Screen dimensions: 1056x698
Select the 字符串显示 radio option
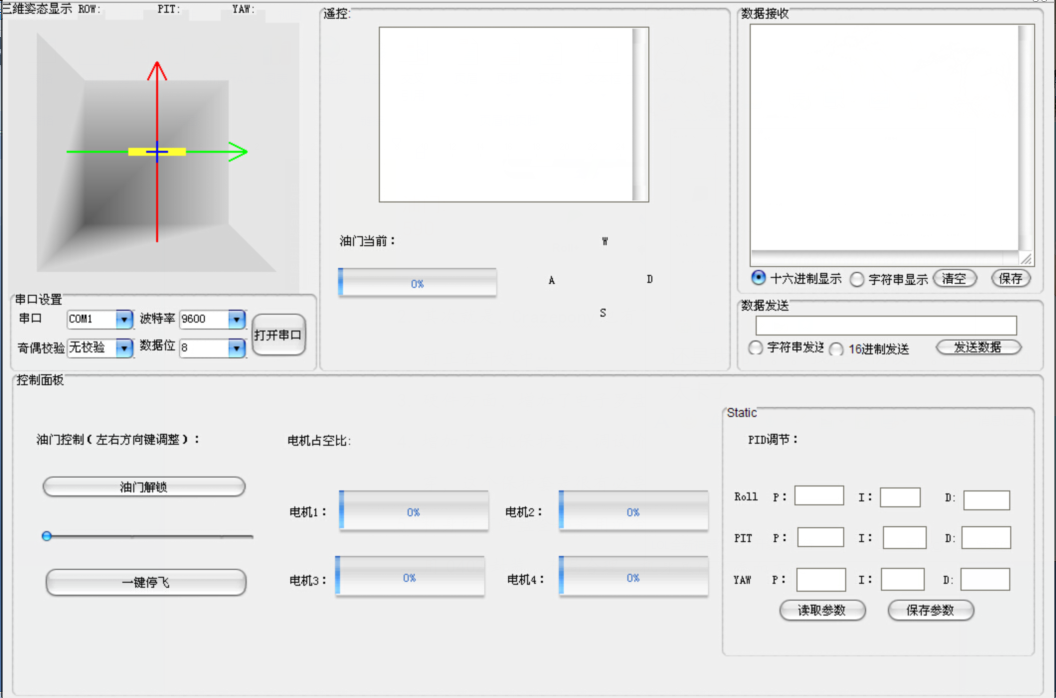coord(857,280)
